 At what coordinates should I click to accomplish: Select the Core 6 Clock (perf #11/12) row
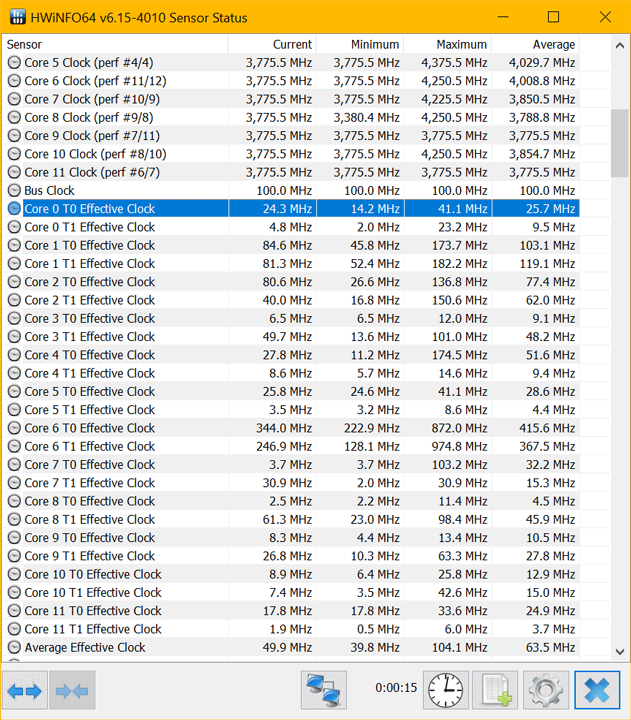(x=291, y=81)
